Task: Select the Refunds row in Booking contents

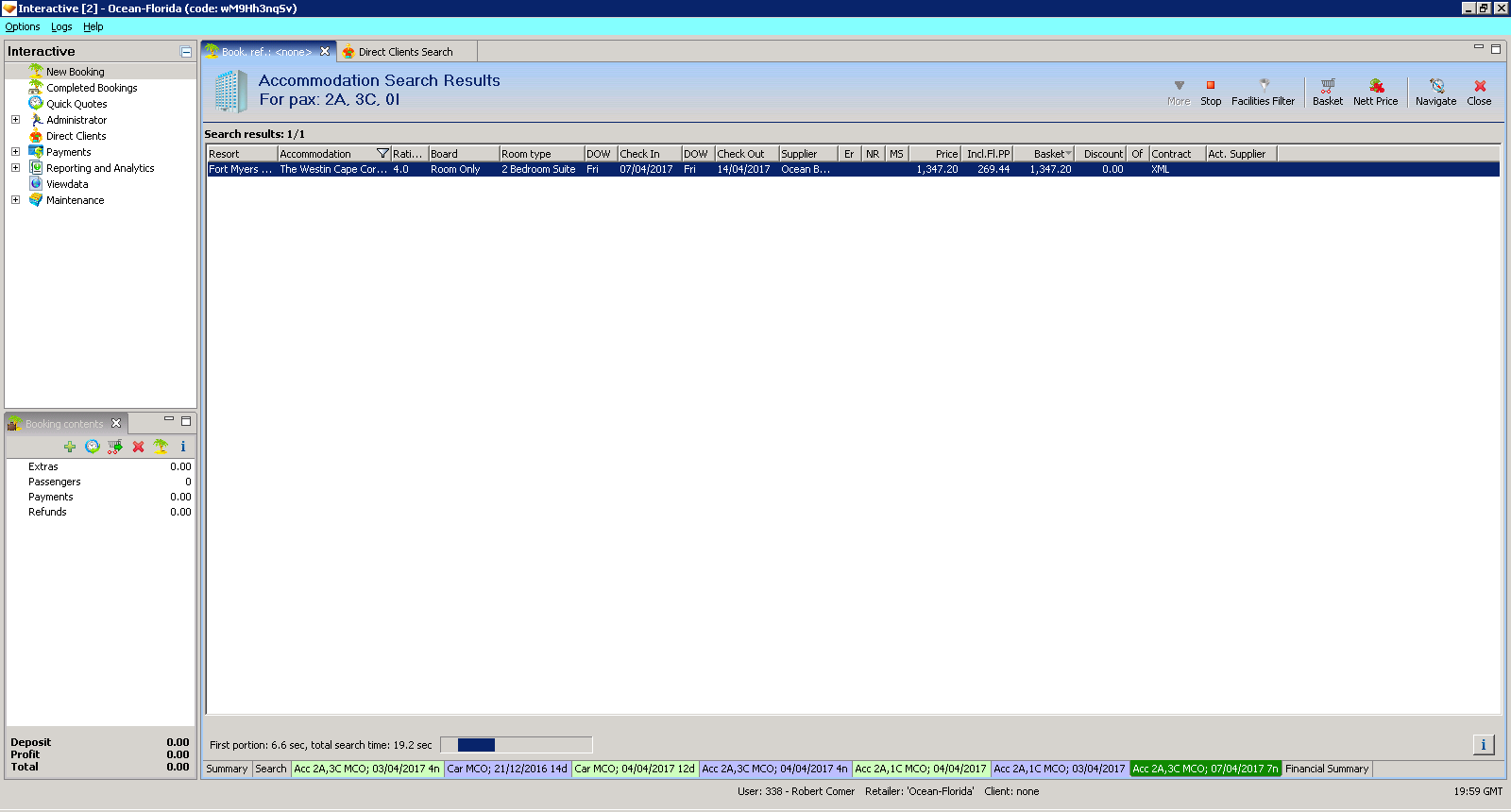Action: tap(100, 512)
